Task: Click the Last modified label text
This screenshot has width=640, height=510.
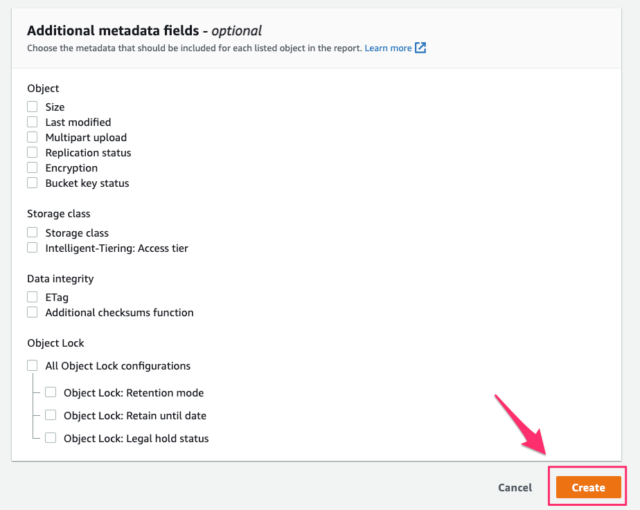Action: coord(78,122)
